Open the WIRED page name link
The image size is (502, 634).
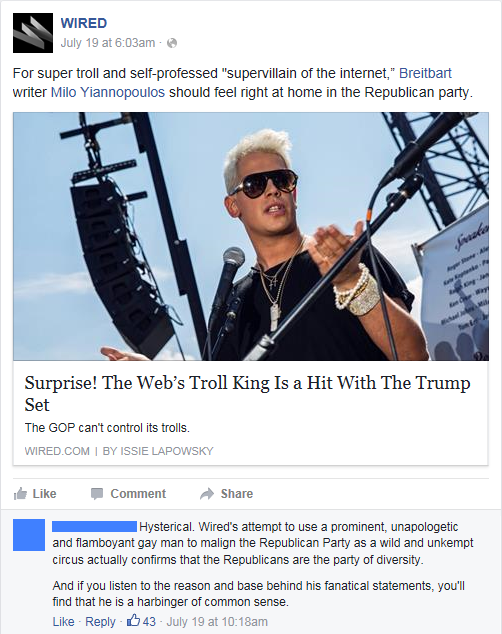point(84,23)
